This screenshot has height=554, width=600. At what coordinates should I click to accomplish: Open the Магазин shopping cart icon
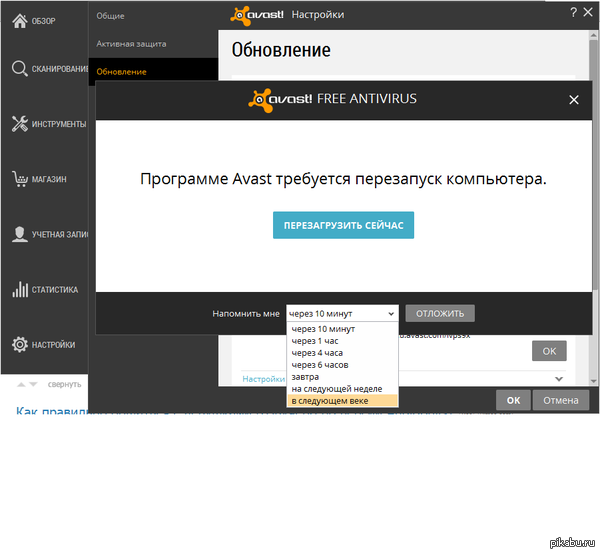(19, 179)
